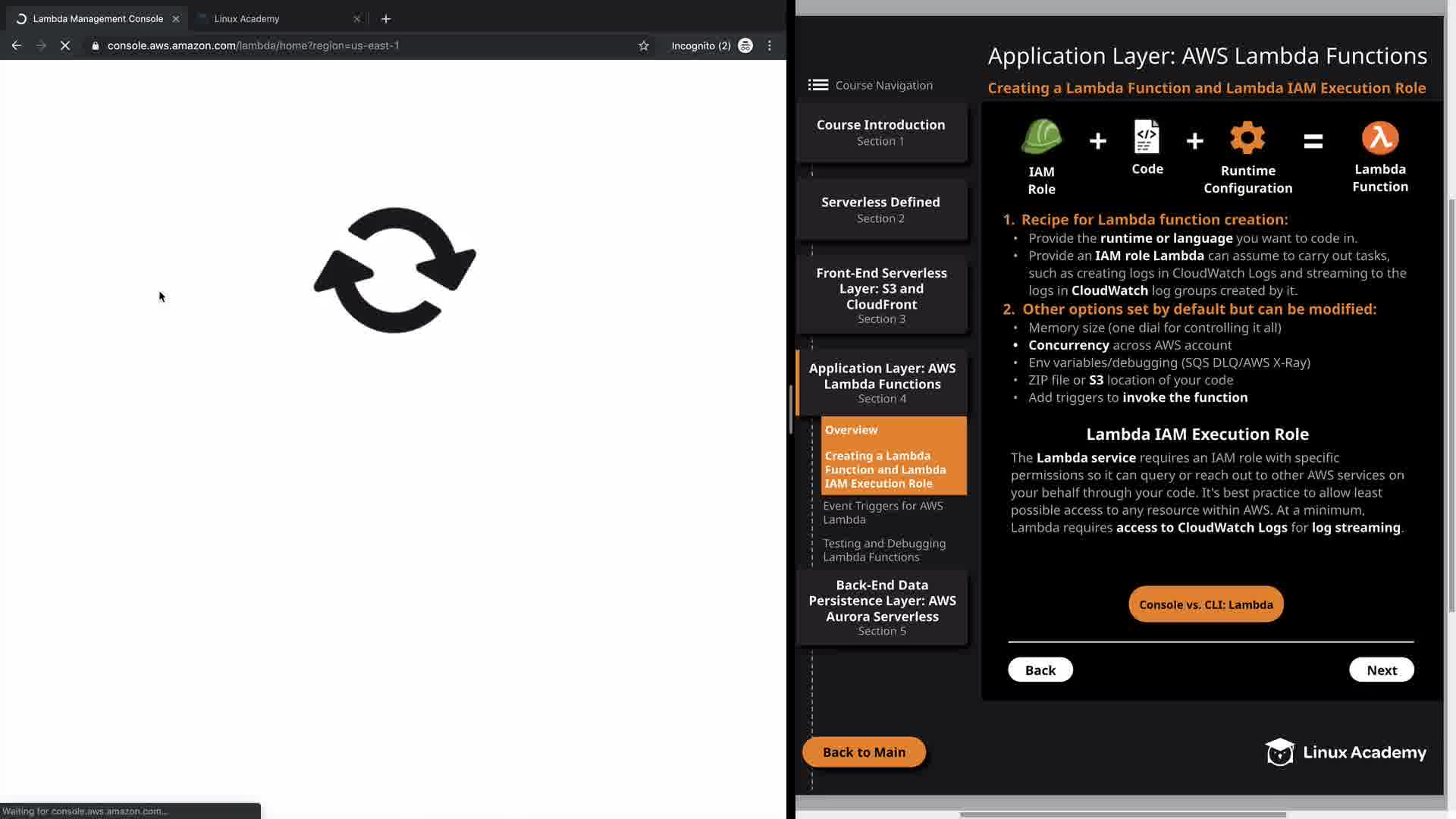Click the Lambda Function orange icon

click(x=1379, y=138)
